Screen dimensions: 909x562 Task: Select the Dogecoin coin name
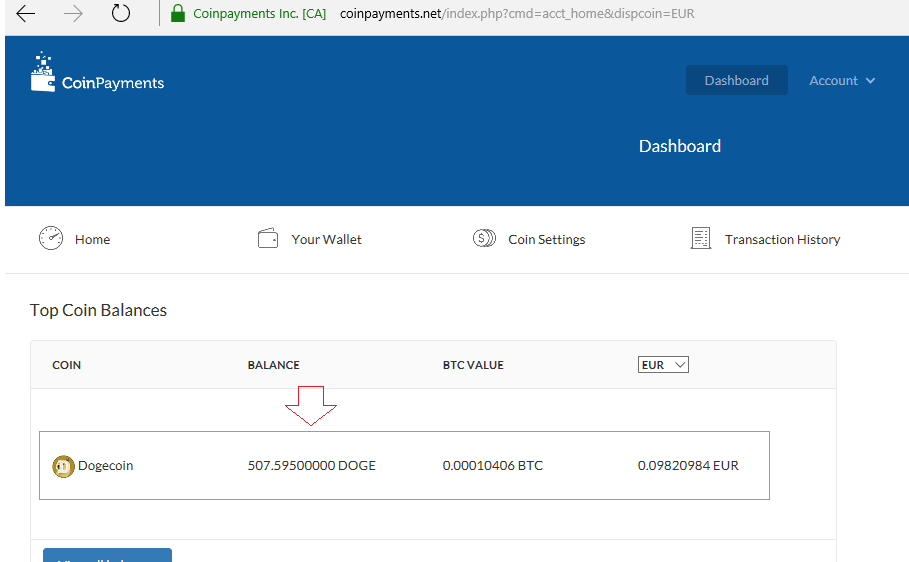pyautogui.click(x=106, y=466)
